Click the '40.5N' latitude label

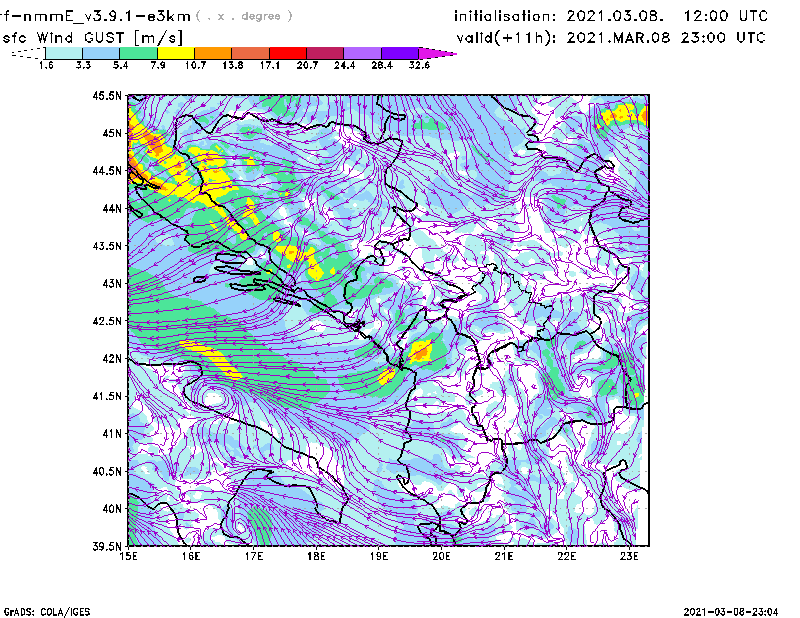pos(107,471)
